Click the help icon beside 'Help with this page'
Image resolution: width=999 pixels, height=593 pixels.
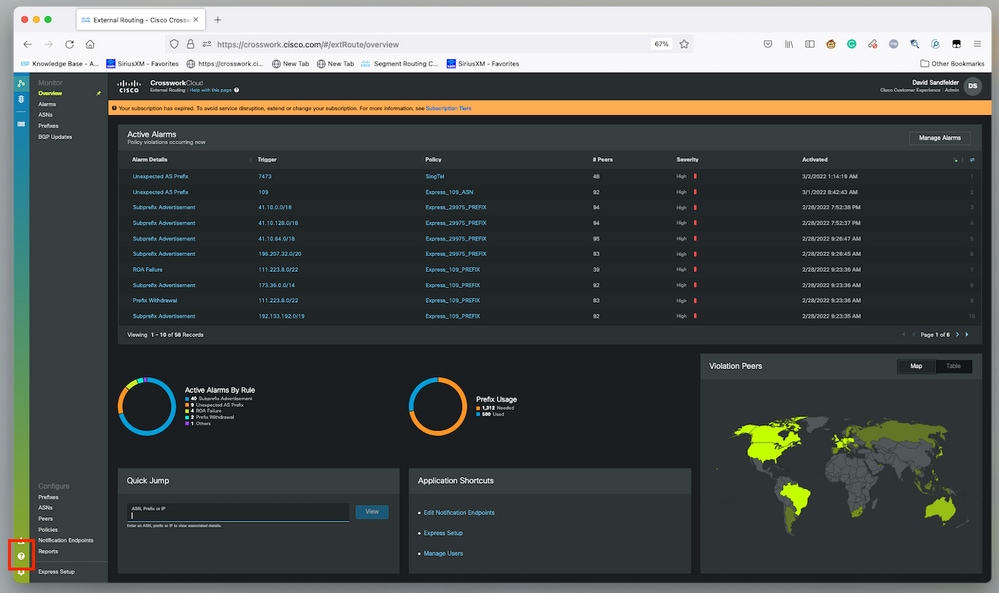point(236,90)
